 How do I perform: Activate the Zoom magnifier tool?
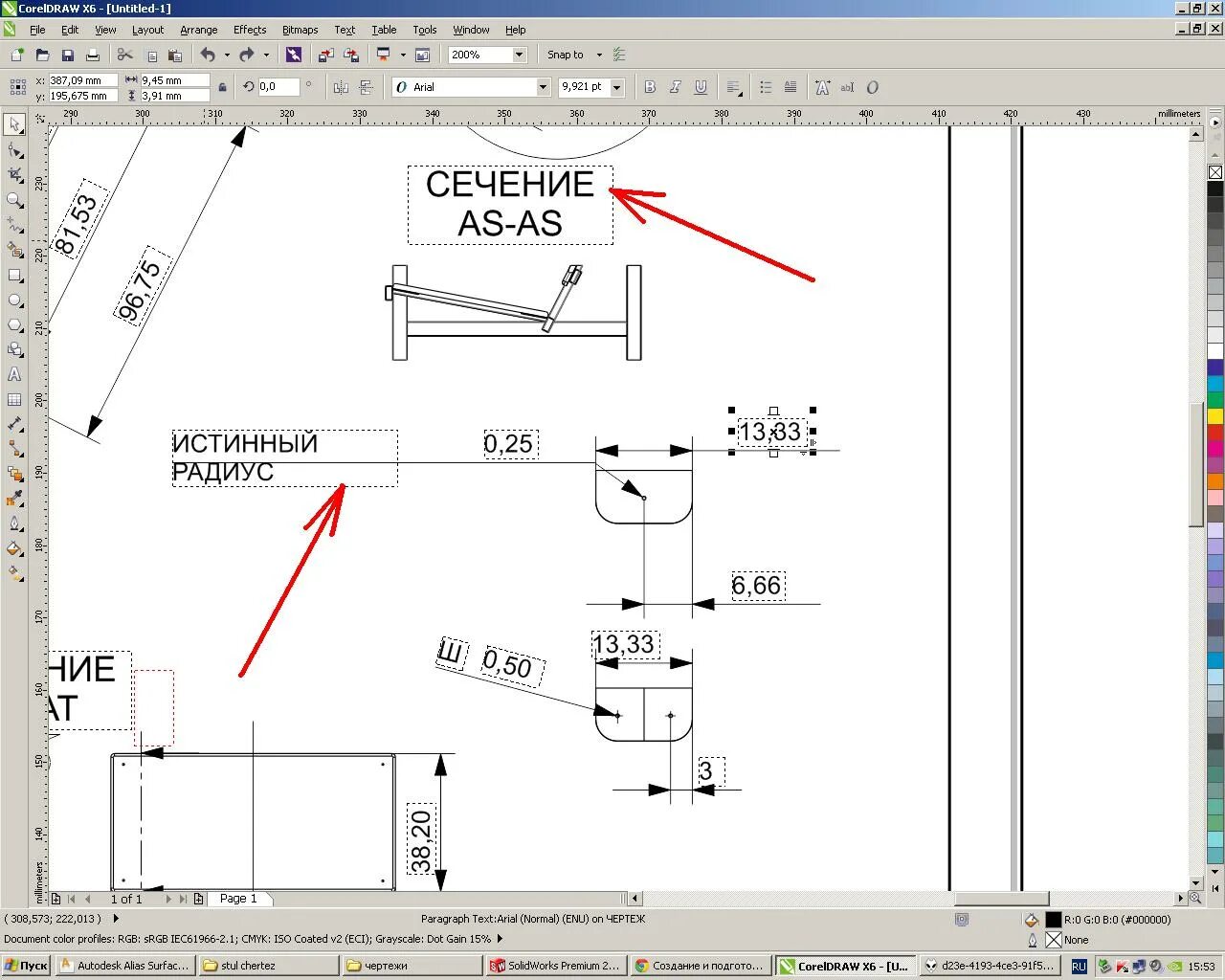coord(14,200)
